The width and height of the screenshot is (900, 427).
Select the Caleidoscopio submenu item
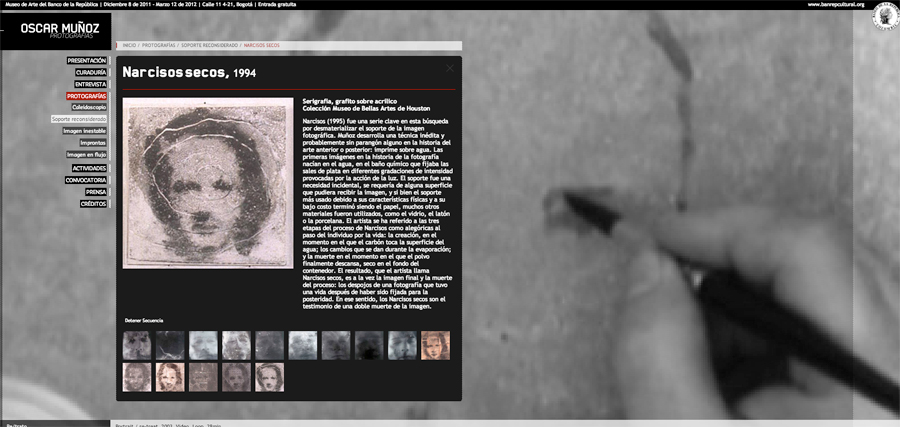point(89,107)
